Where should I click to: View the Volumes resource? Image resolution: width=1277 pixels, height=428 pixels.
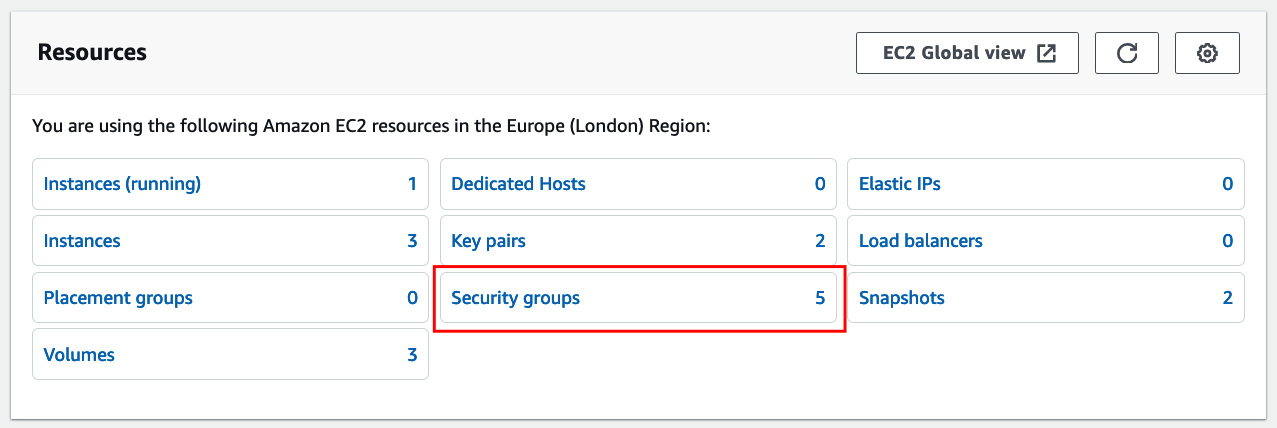(79, 355)
